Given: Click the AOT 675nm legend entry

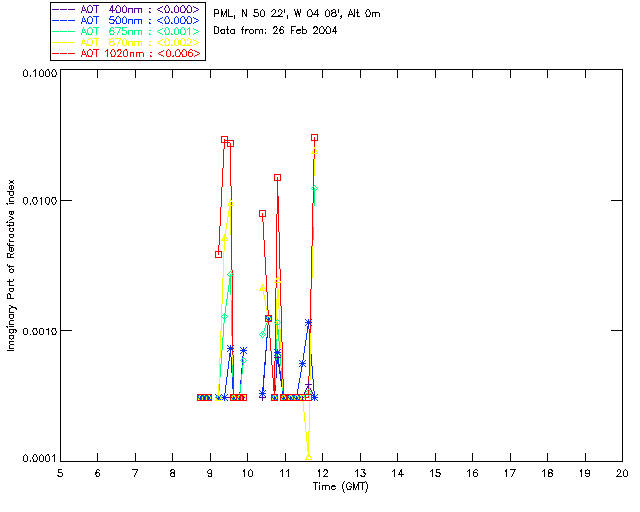Looking at the screenshot, I should (x=127, y=31).
